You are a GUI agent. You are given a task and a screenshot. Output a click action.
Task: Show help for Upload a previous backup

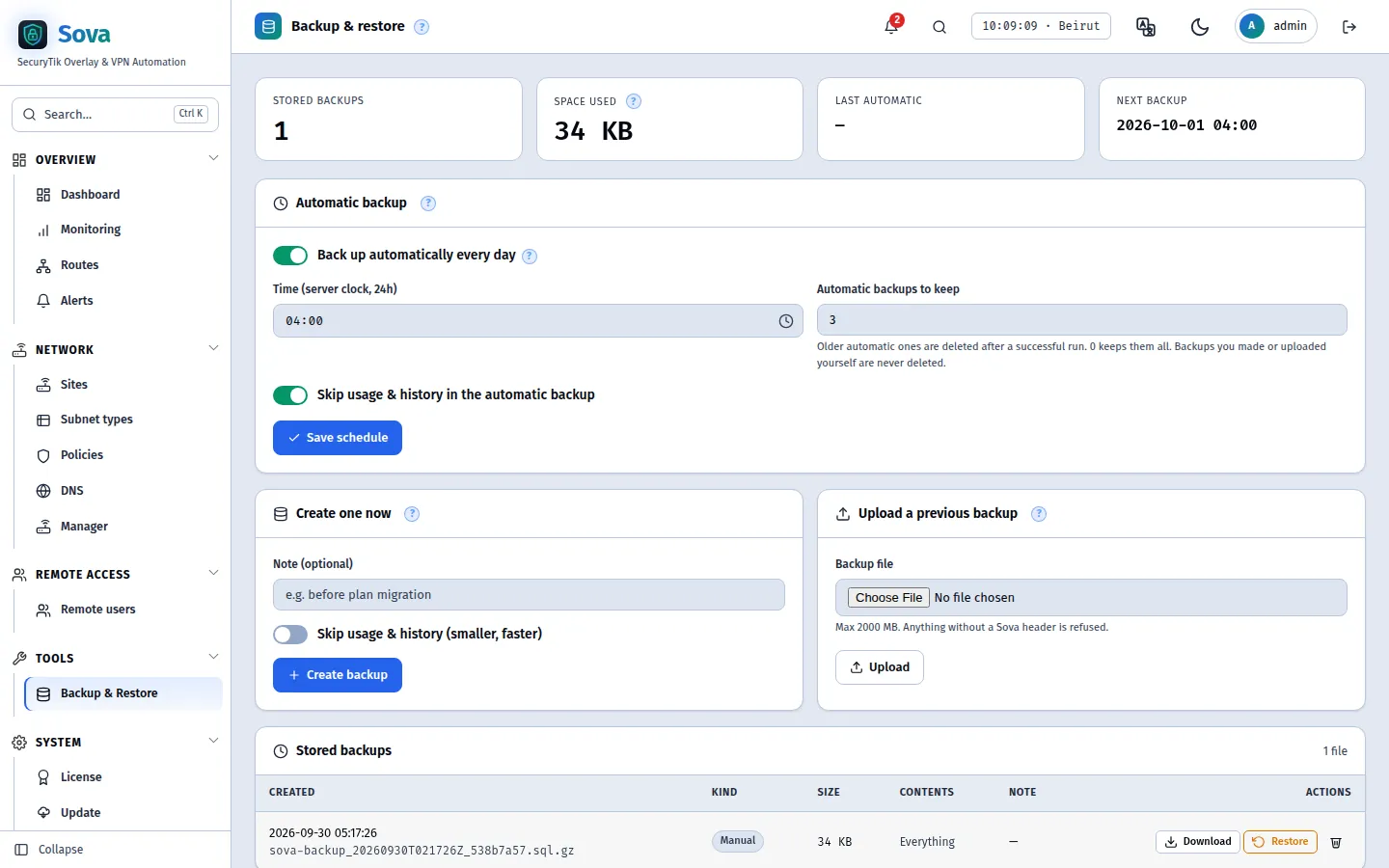1039,514
